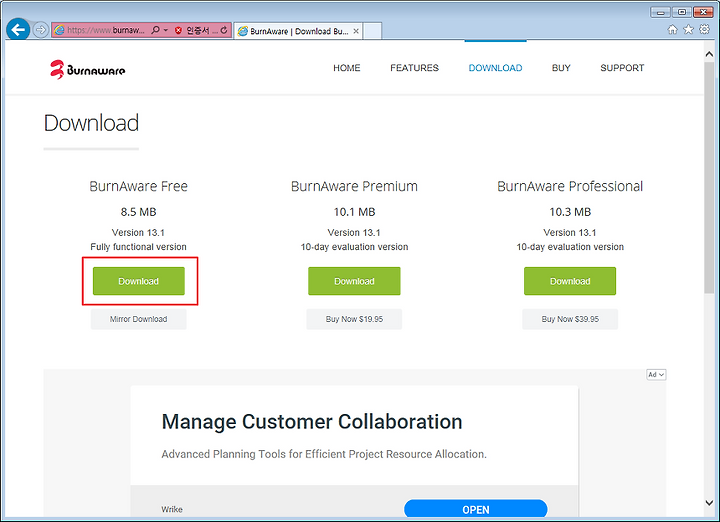The image size is (720, 522).
Task: Click Fully functional version text
Action: click(139, 247)
